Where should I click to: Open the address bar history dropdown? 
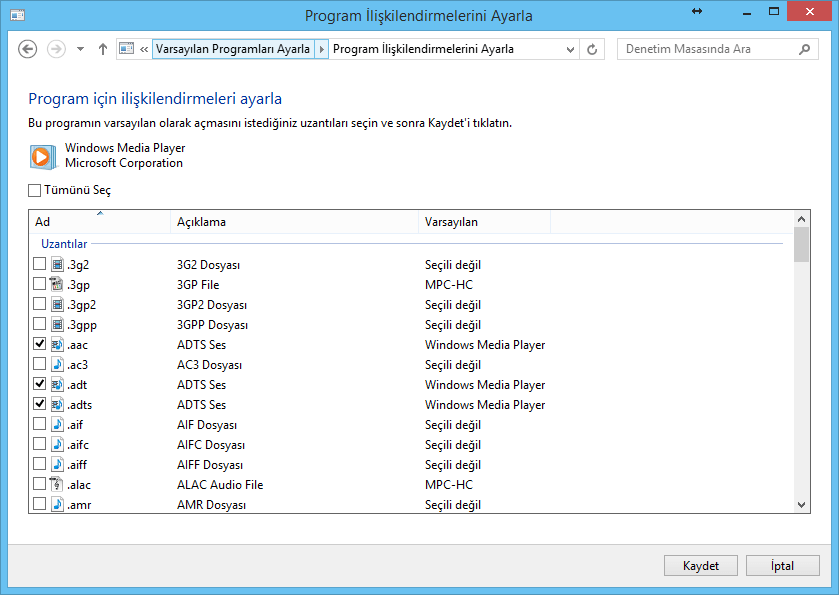[570, 49]
